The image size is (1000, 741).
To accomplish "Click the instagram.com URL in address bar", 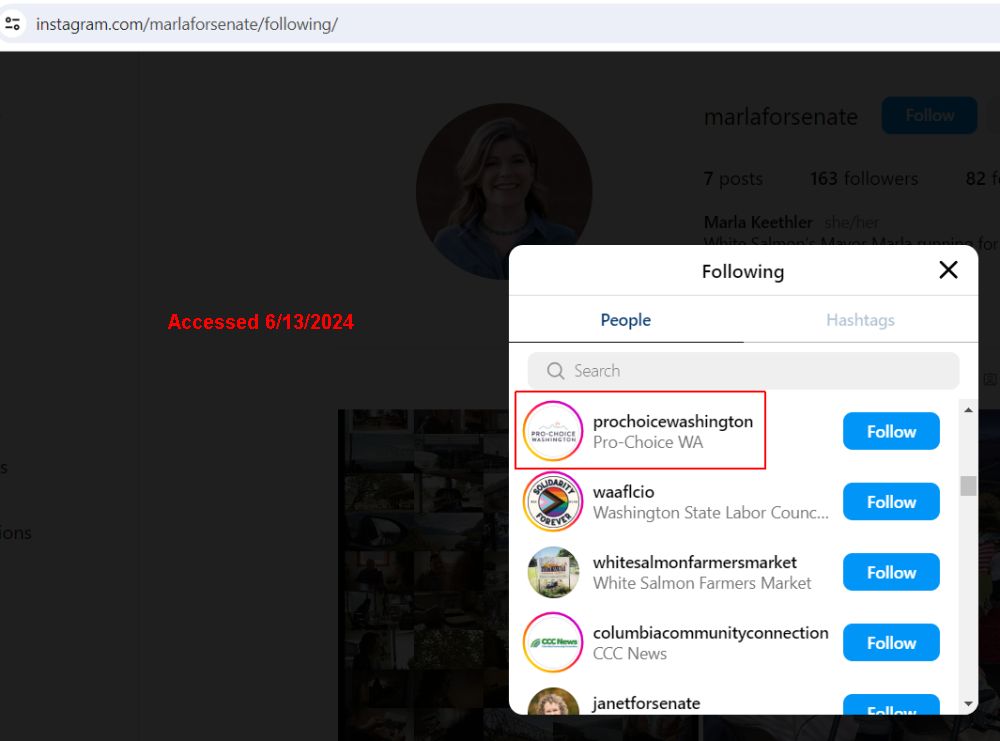I will tap(187, 24).
